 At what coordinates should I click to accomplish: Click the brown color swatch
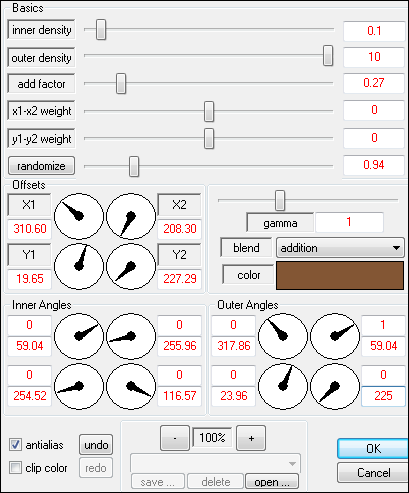[x=340, y=275]
